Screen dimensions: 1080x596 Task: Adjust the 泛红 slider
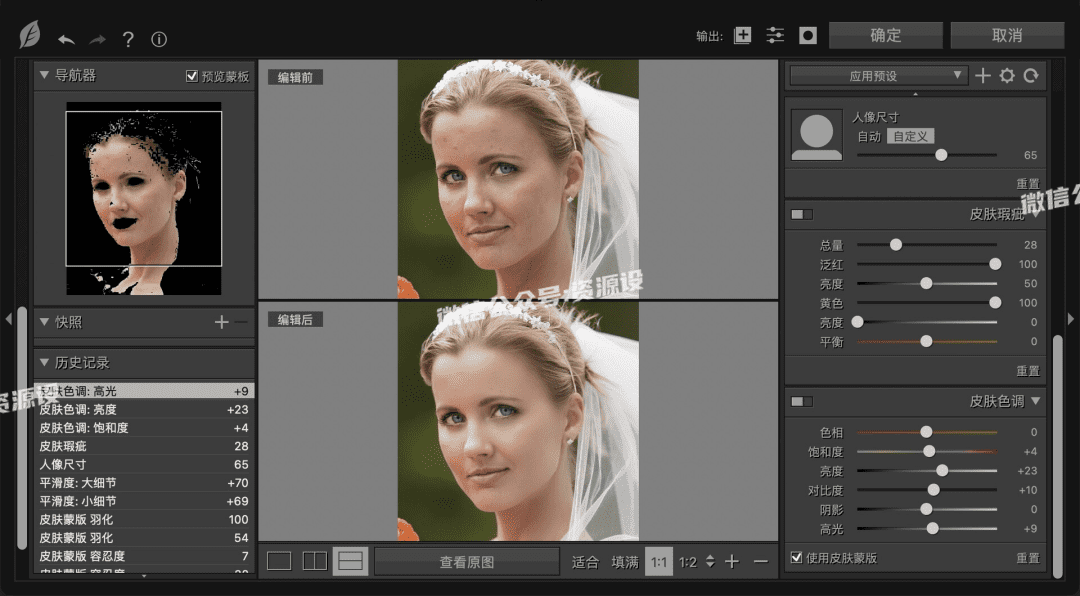pyautogui.click(x=926, y=264)
